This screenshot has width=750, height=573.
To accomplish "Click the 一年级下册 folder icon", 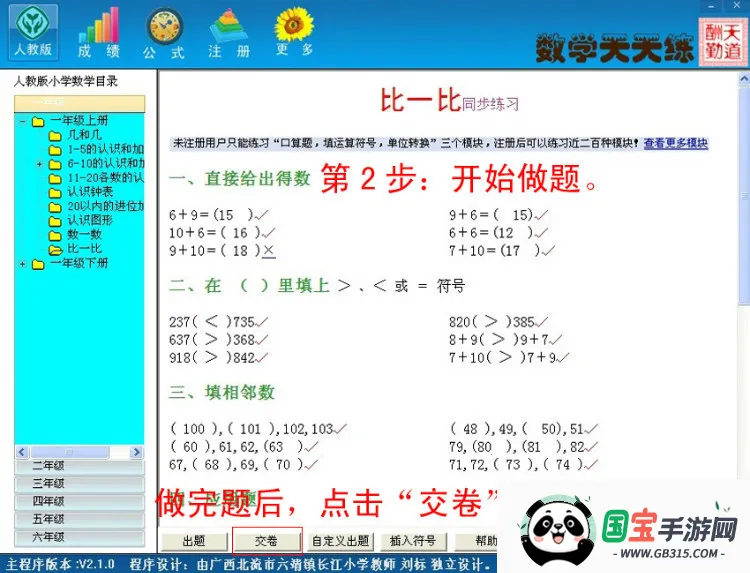I will click(x=38, y=264).
